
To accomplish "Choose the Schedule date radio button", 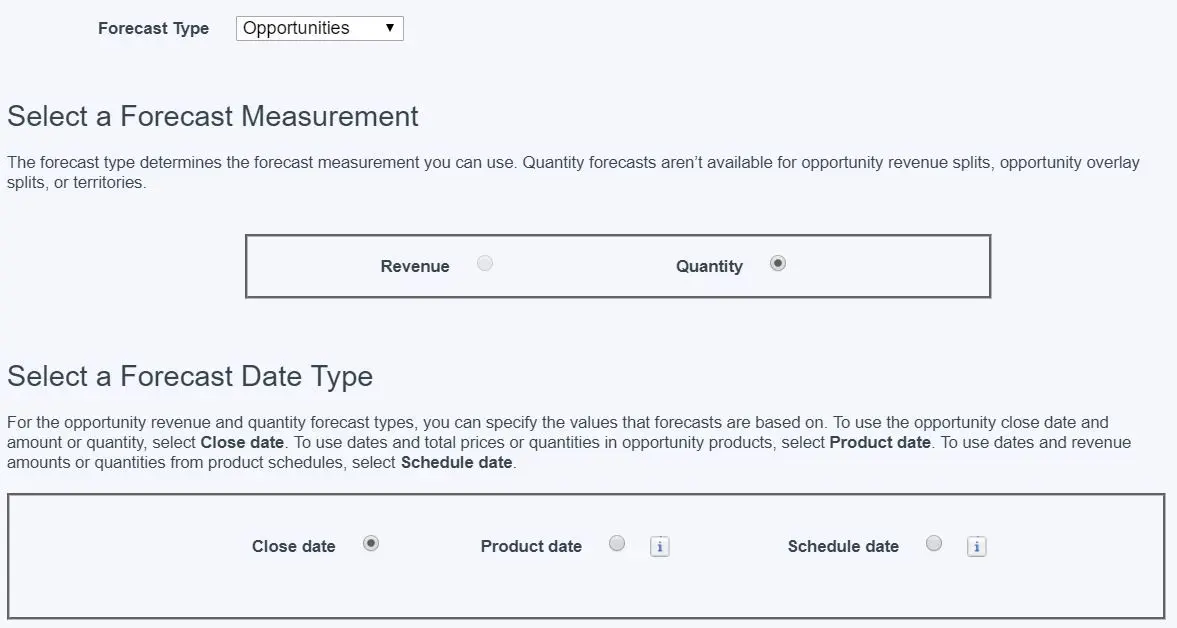I will tap(934, 543).
